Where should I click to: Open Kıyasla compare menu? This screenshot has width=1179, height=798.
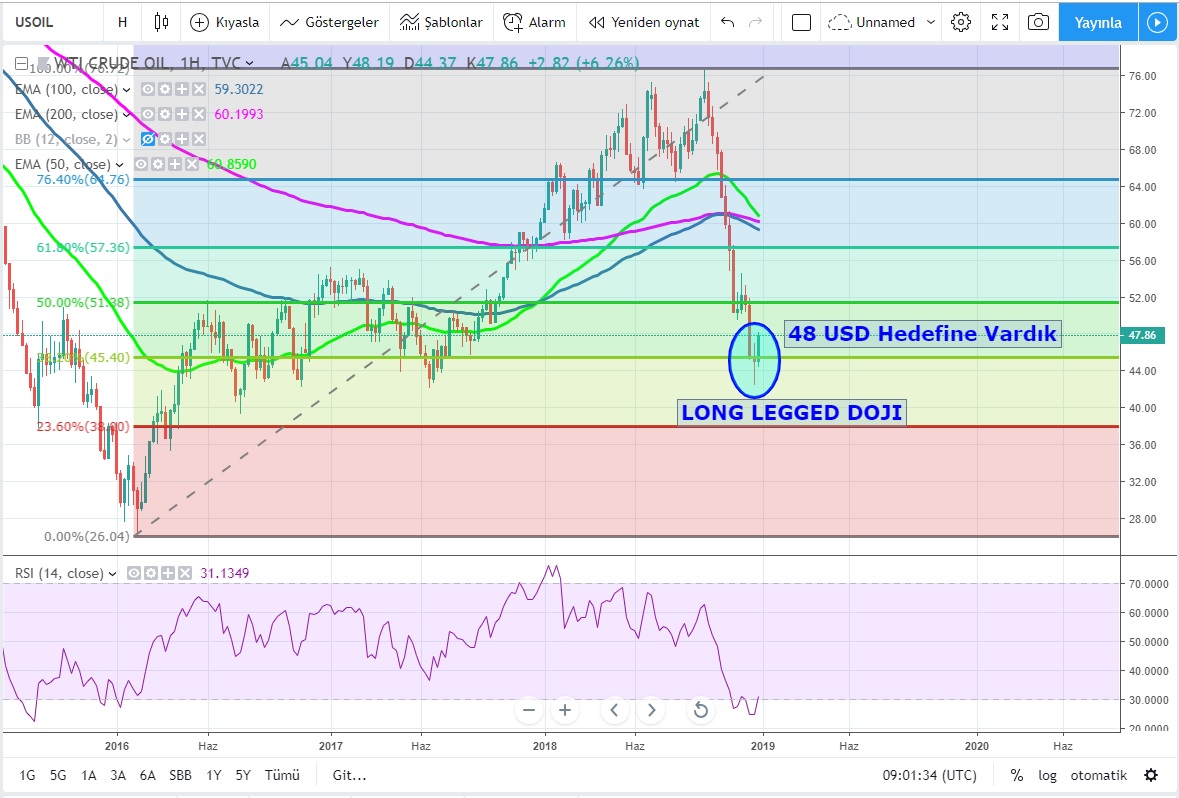[224, 22]
